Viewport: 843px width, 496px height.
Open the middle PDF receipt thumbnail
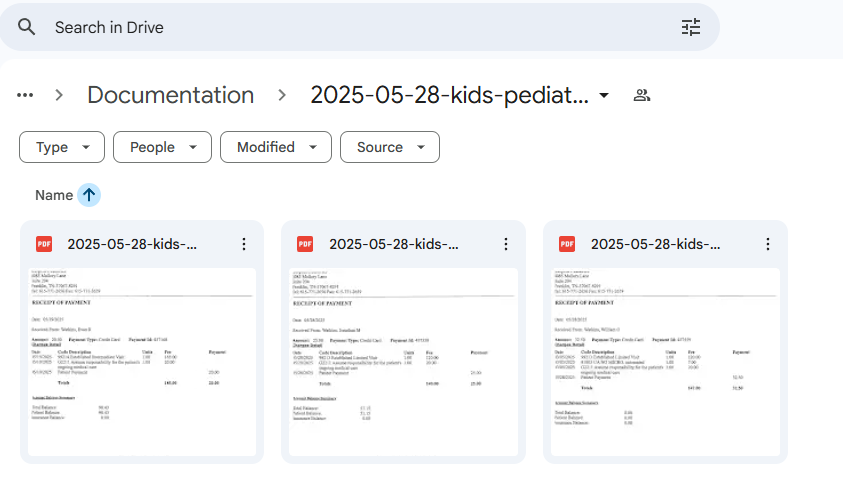(x=403, y=362)
